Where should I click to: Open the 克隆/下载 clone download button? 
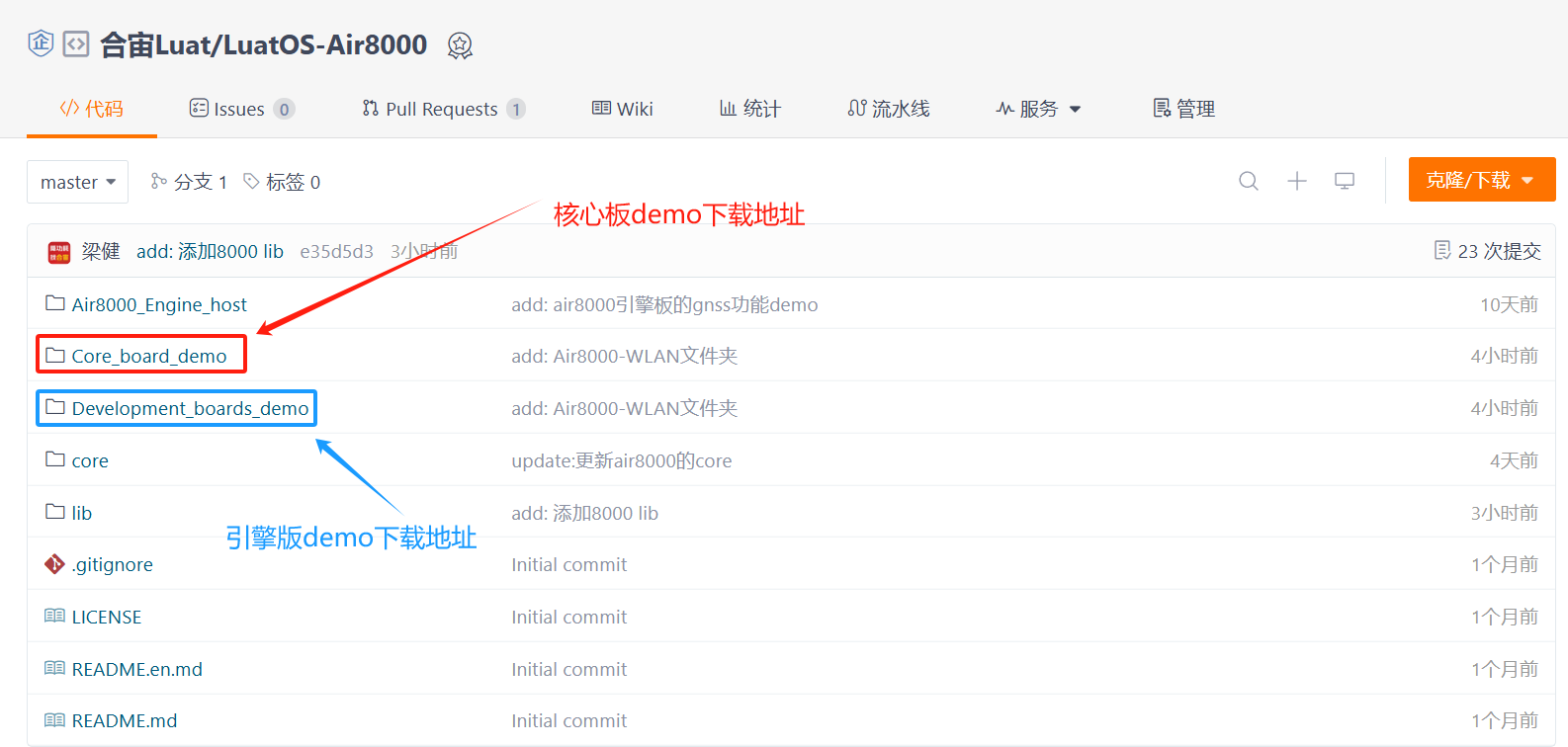pyautogui.click(x=1482, y=180)
